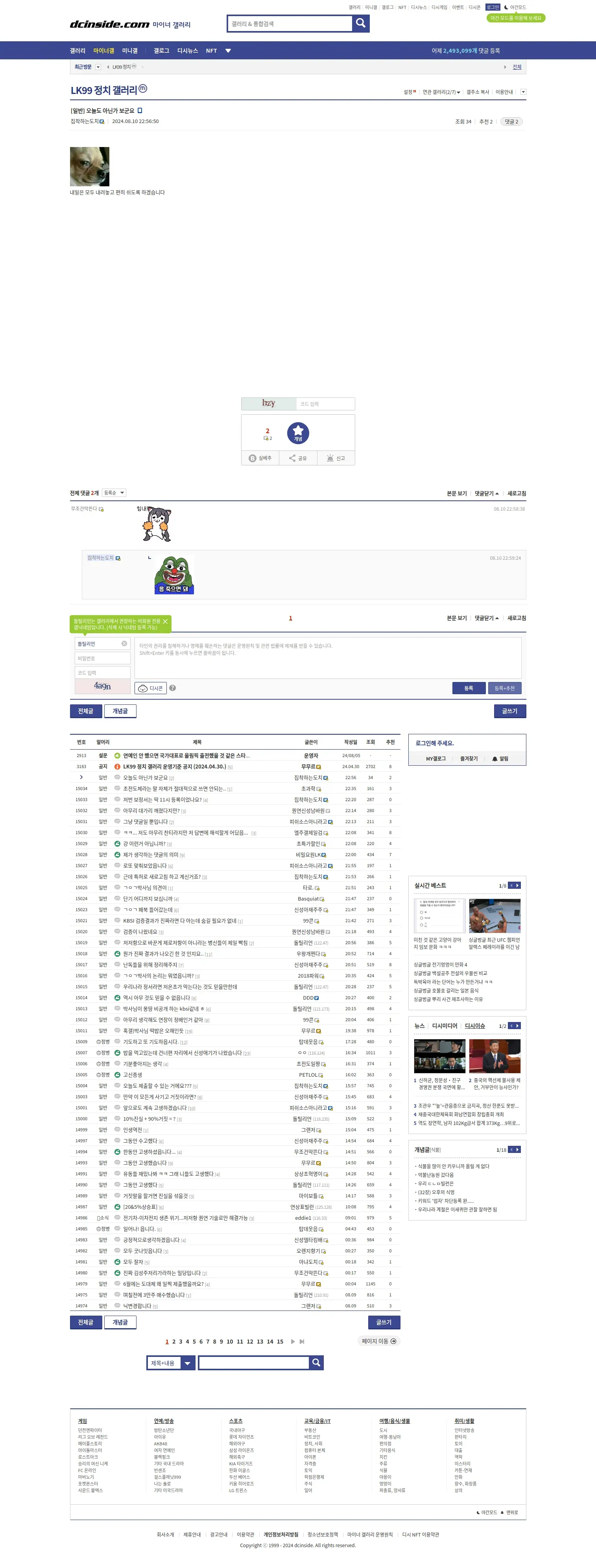Image resolution: width=596 pixels, height=1568 pixels.
Task: Open survey post 연예인 안 했으면 국가대표로
Action: [186, 756]
